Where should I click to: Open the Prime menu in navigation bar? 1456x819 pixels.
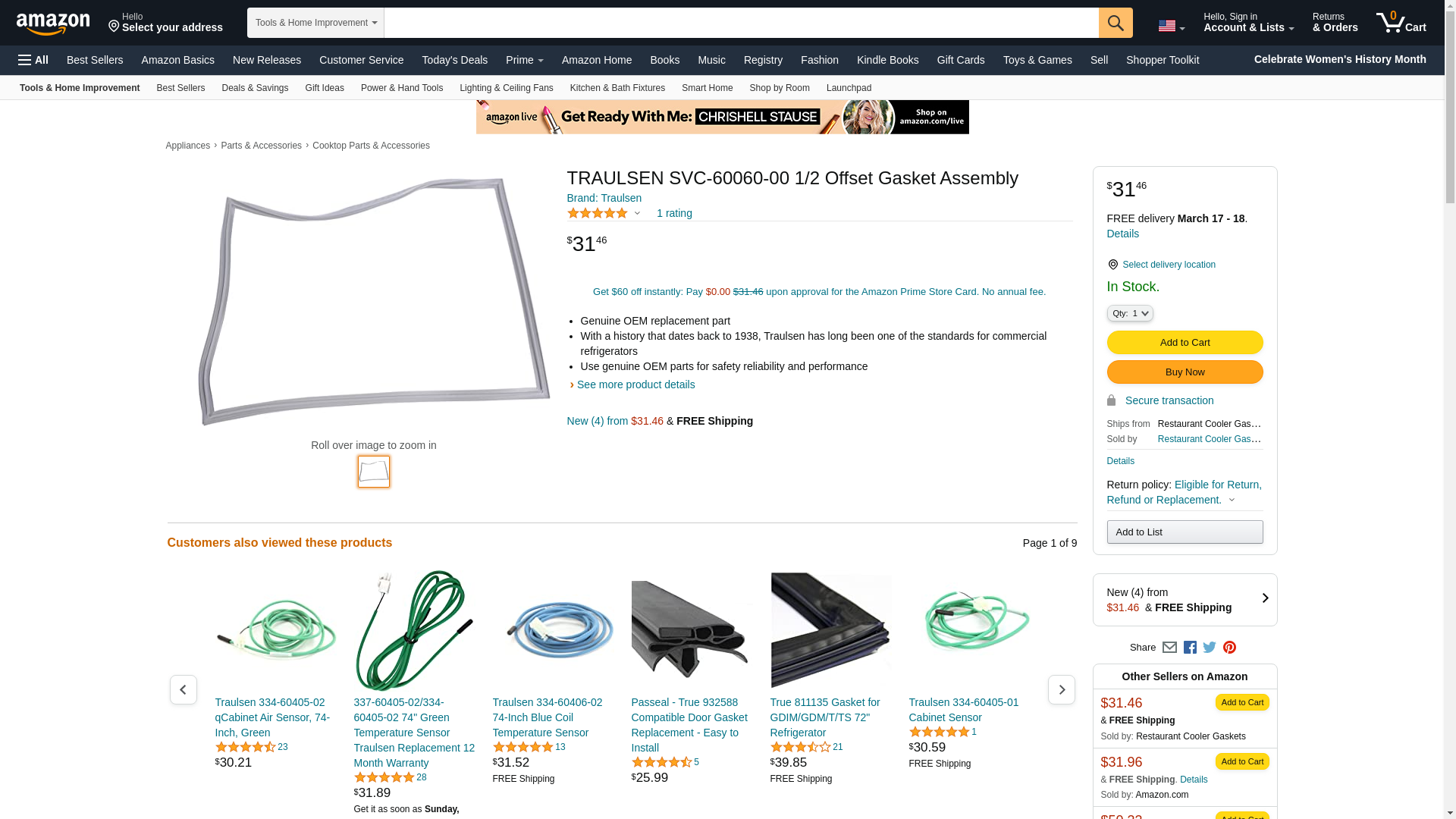coord(524,60)
